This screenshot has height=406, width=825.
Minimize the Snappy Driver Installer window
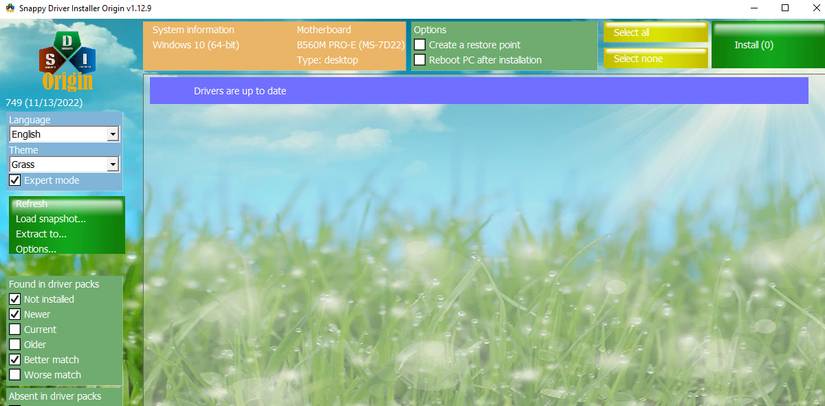(754, 8)
